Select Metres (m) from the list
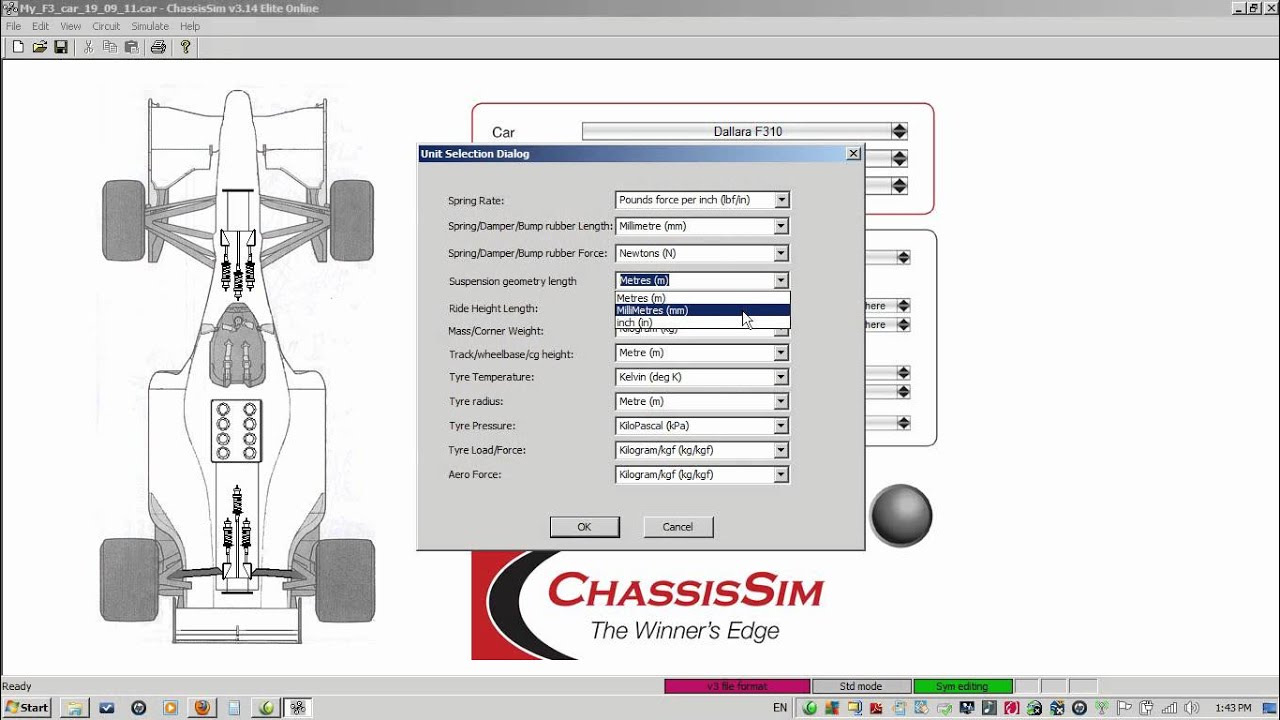Screen dimensions: 1280x720 [x=702, y=298]
